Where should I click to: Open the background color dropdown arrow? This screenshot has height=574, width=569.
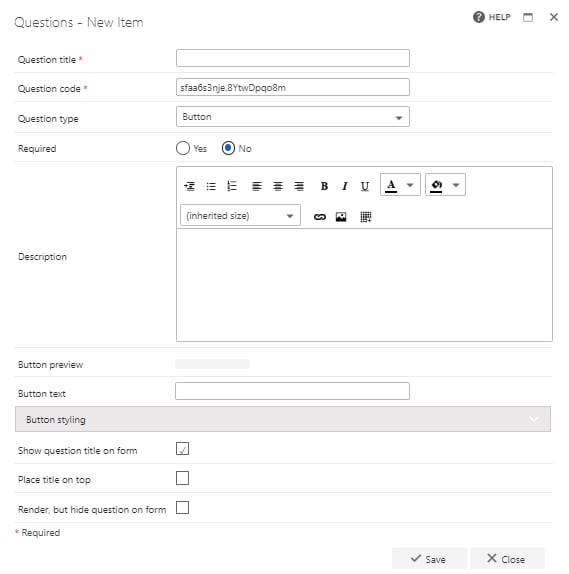pos(456,185)
